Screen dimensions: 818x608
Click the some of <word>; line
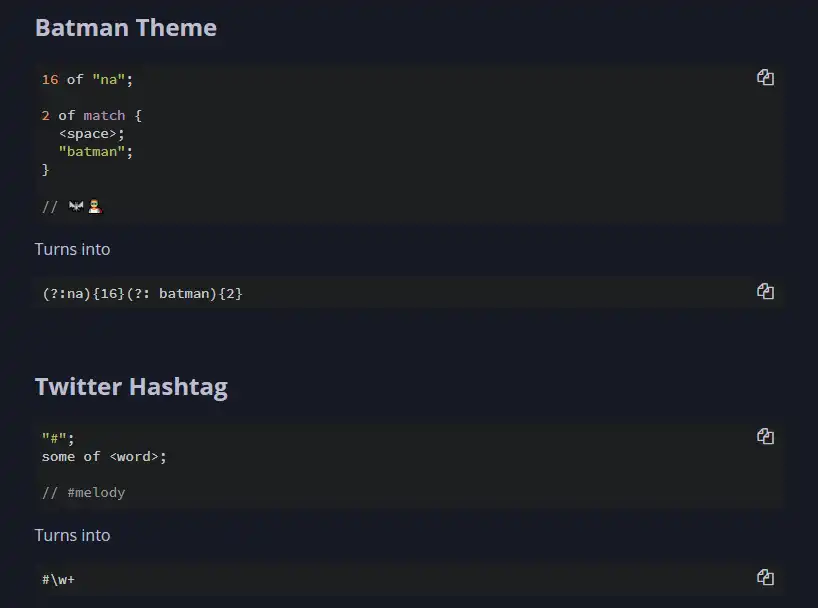(x=104, y=457)
